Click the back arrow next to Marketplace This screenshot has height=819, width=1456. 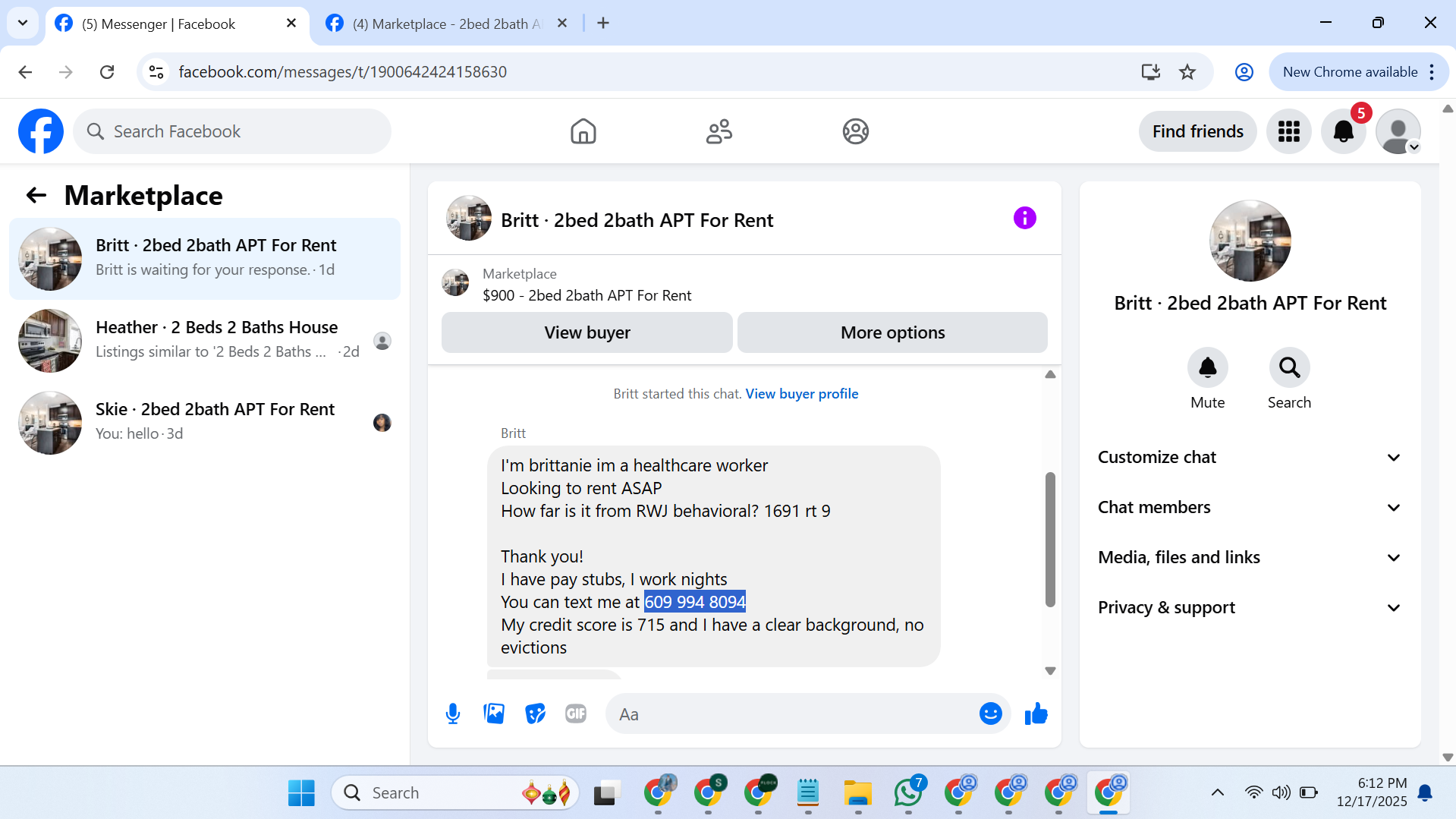click(x=36, y=196)
